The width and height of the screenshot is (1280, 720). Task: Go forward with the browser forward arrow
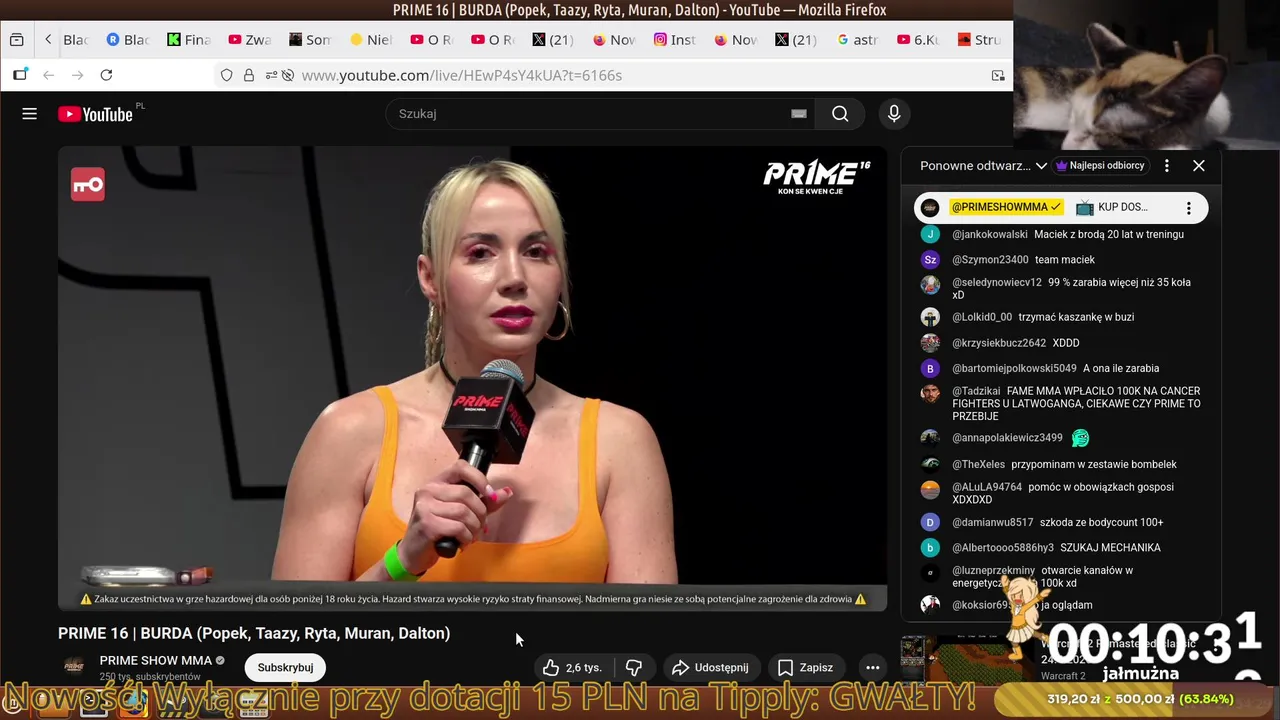coord(77,75)
